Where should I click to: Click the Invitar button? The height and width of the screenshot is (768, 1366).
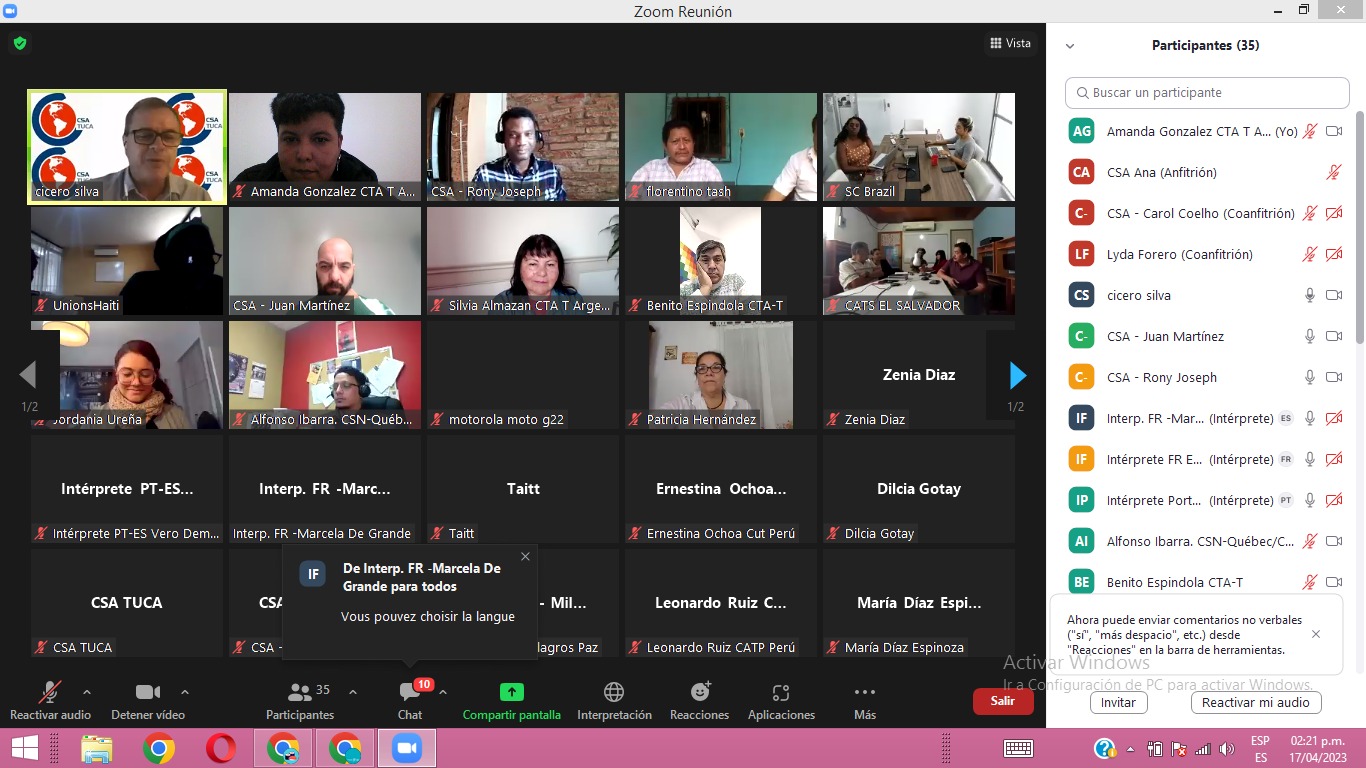coord(1118,702)
